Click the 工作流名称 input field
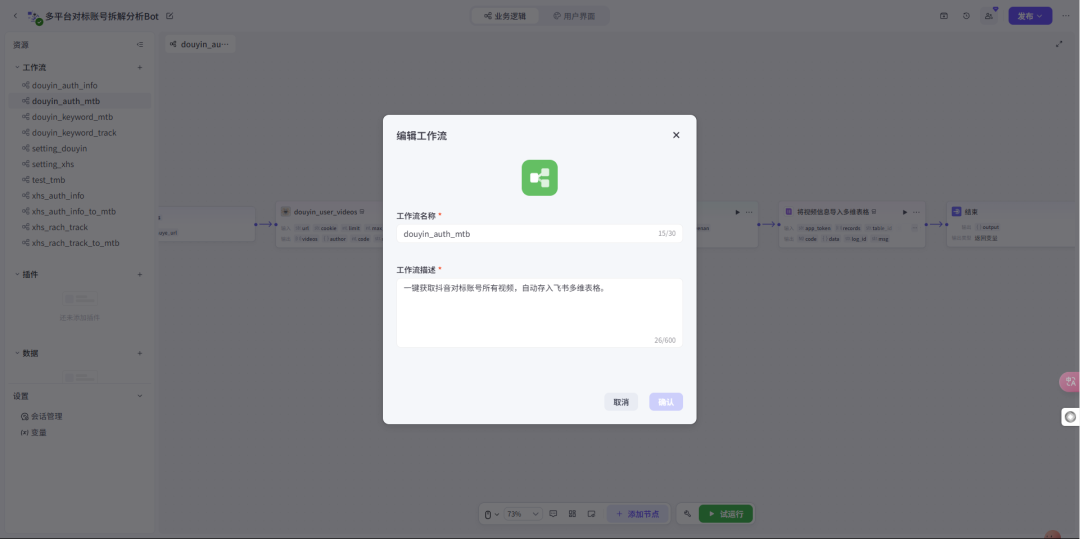 pyautogui.click(x=539, y=233)
